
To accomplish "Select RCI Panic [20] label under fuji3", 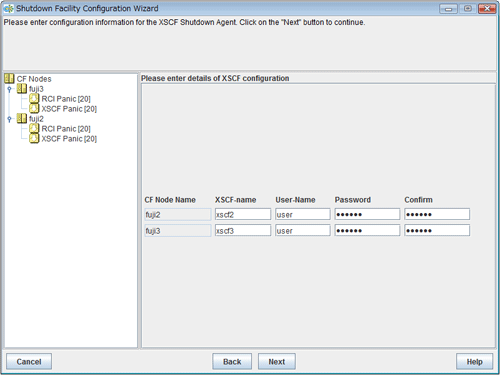I will (66, 99).
